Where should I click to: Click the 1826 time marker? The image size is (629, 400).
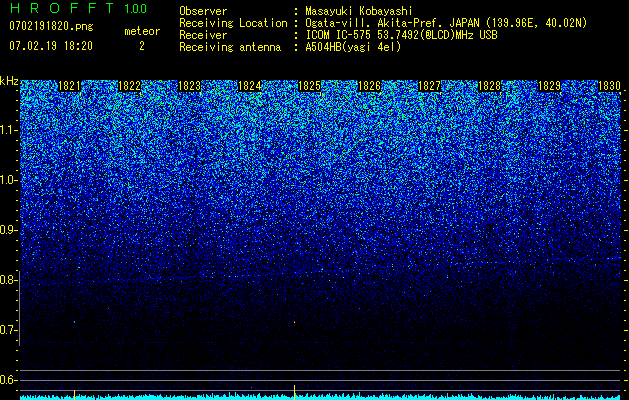pos(369,86)
